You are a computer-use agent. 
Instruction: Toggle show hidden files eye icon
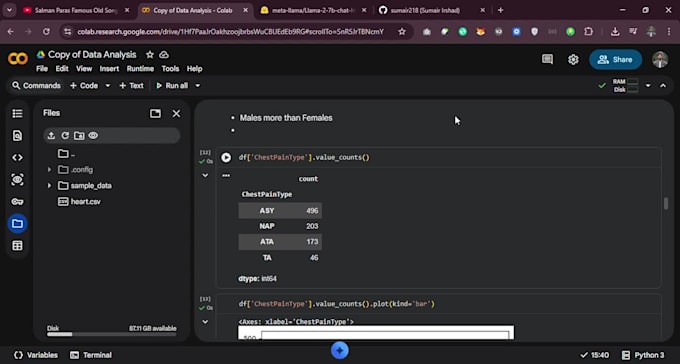pos(93,135)
